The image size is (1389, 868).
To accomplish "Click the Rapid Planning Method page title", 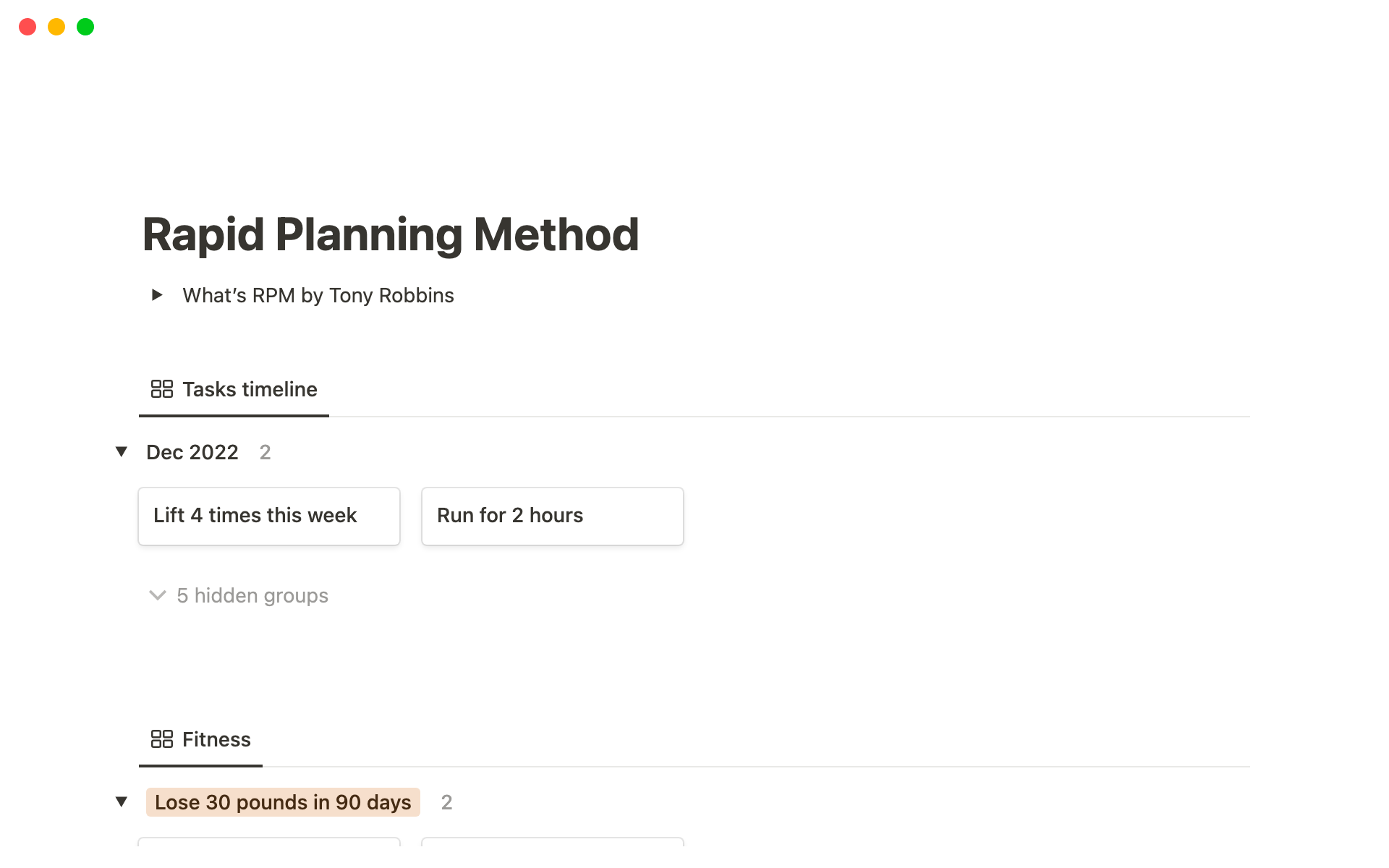I will coord(391,234).
